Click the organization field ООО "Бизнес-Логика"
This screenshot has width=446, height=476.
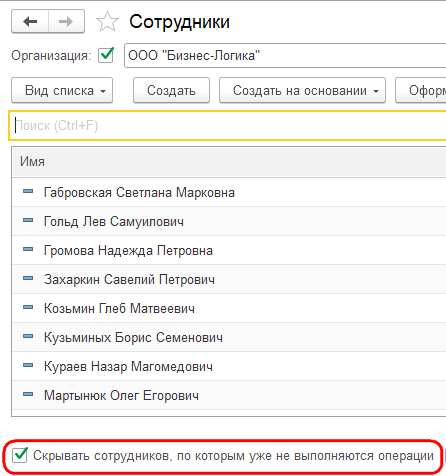(x=285, y=55)
